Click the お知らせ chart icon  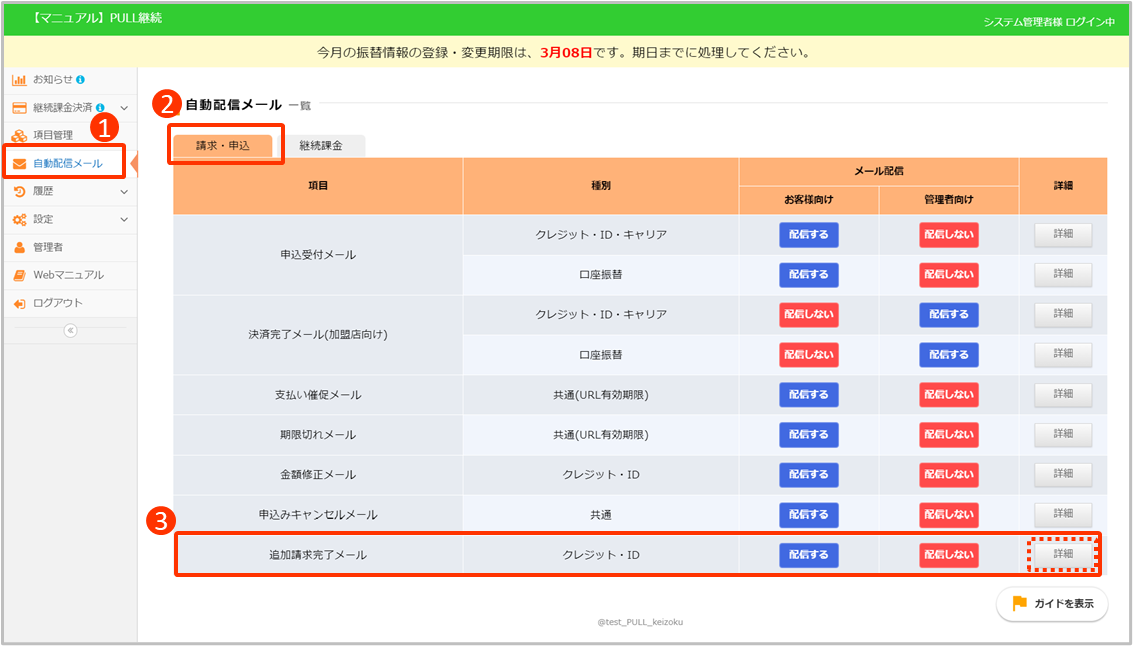tap(20, 79)
